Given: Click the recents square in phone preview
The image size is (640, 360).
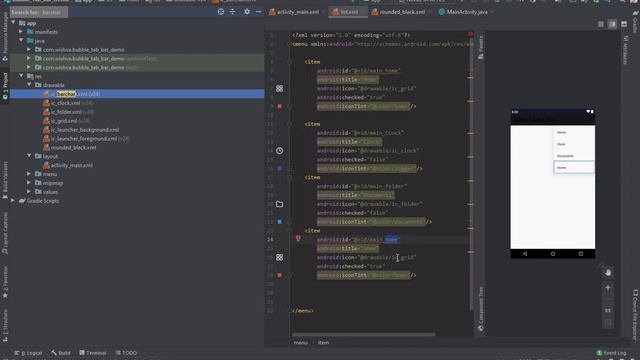Looking at the screenshot, I should 581,253.
